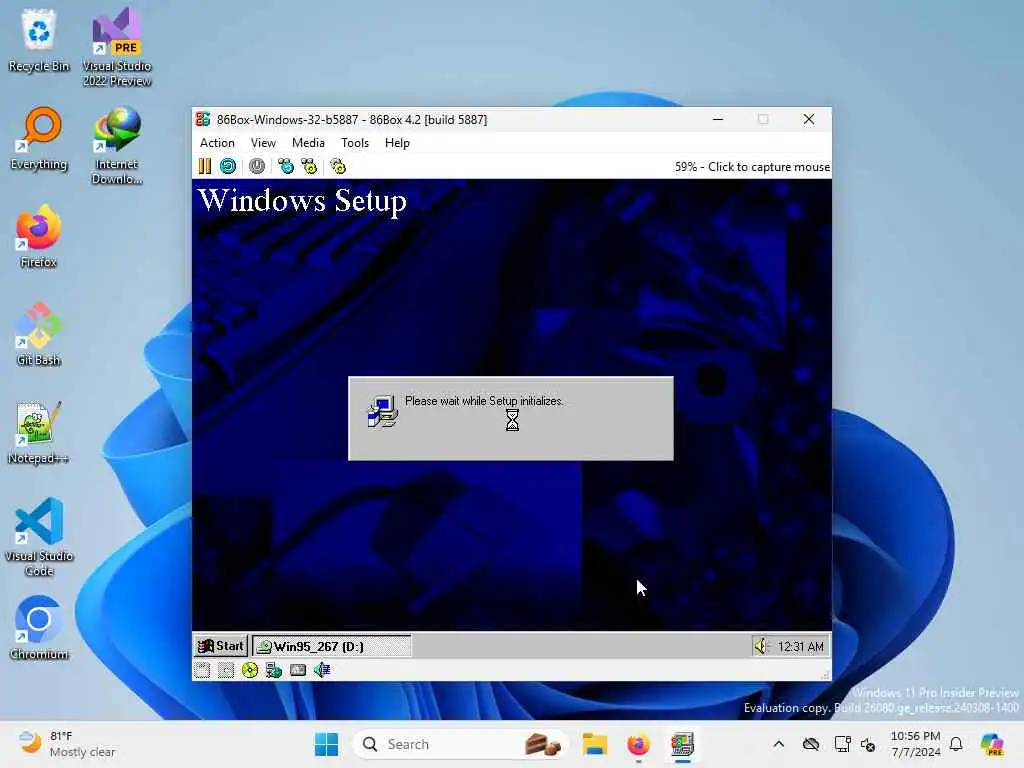Select Chromium desktop shortcut

click(39, 628)
